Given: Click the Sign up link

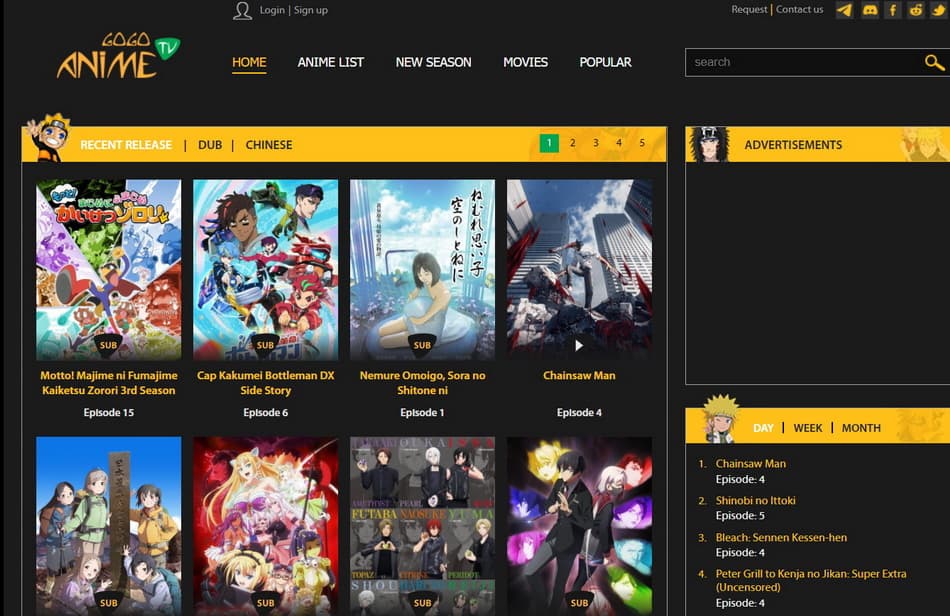Looking at the screenshot, I should coord(311,10).
